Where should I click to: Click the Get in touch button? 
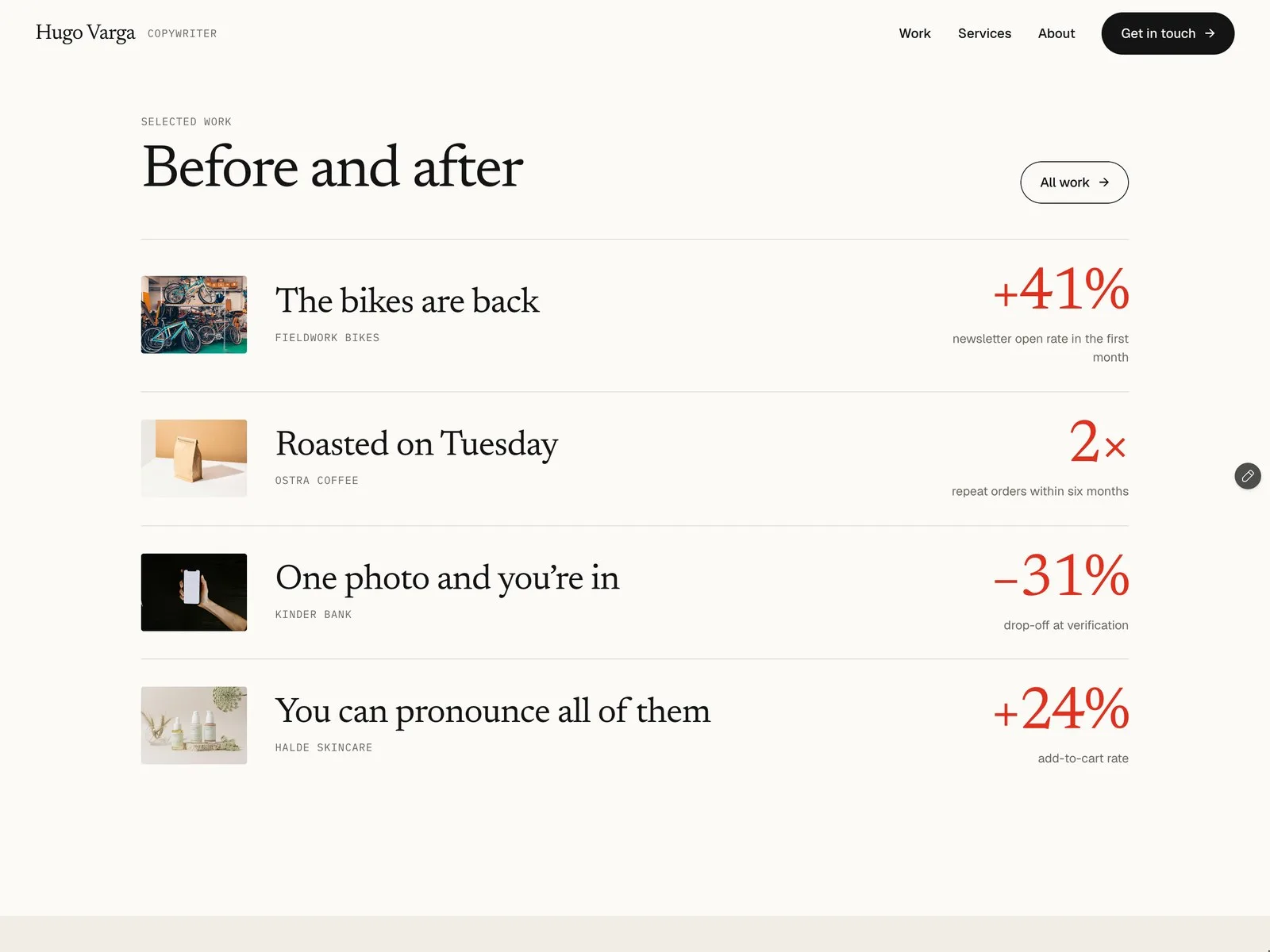tap(1168, 33)
